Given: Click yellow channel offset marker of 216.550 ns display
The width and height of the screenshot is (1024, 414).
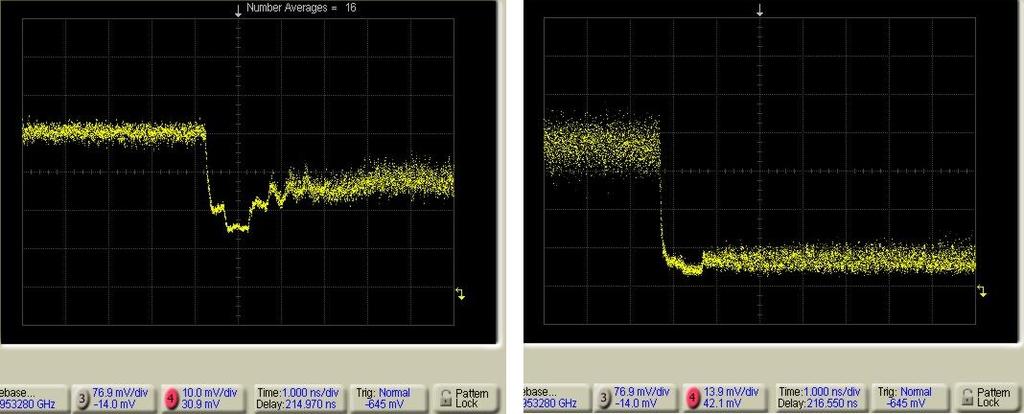Looking at the screenshot, I should coord(982,291).
